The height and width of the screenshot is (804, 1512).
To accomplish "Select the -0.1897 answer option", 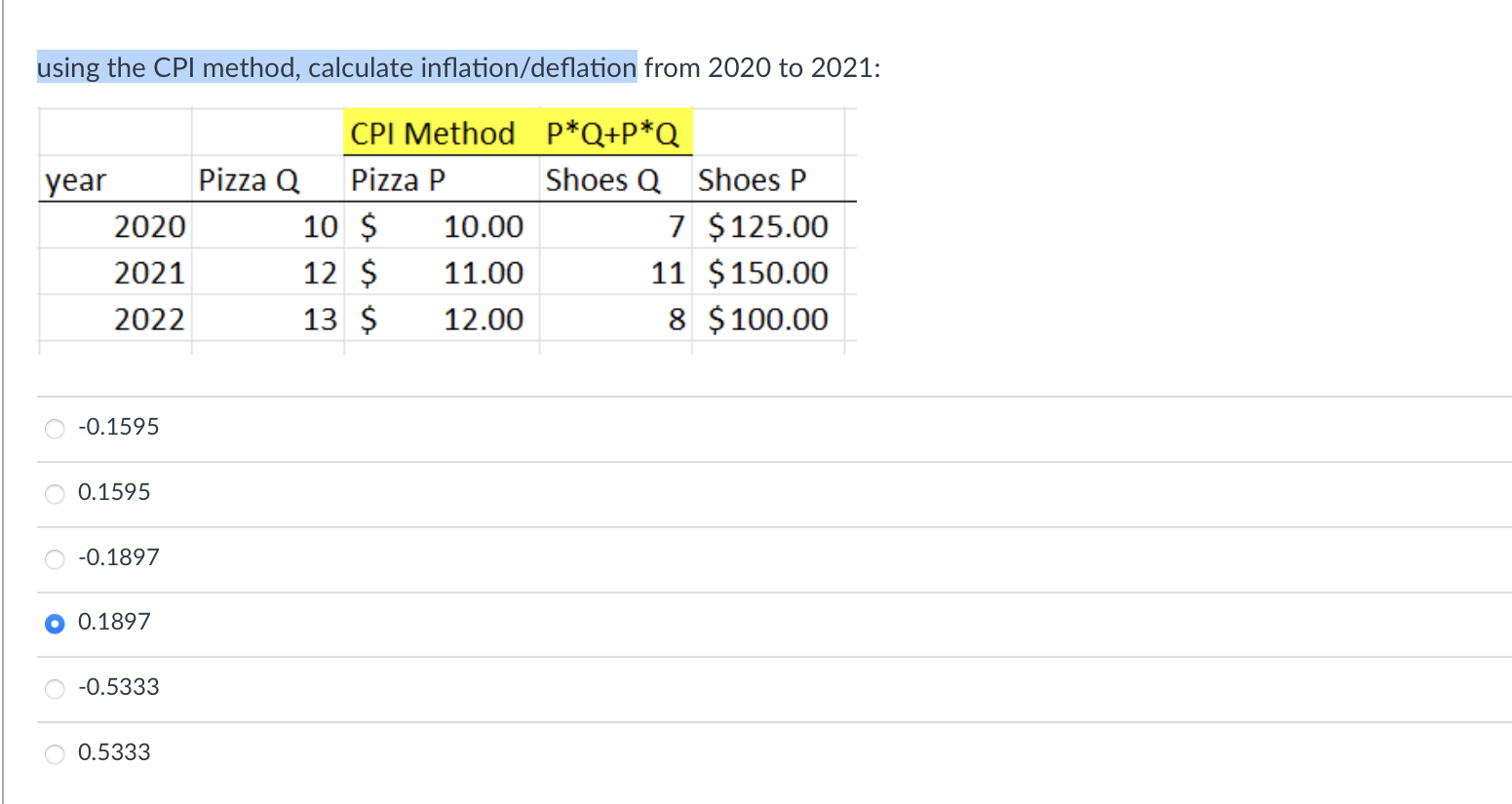I will coord(55,558).
